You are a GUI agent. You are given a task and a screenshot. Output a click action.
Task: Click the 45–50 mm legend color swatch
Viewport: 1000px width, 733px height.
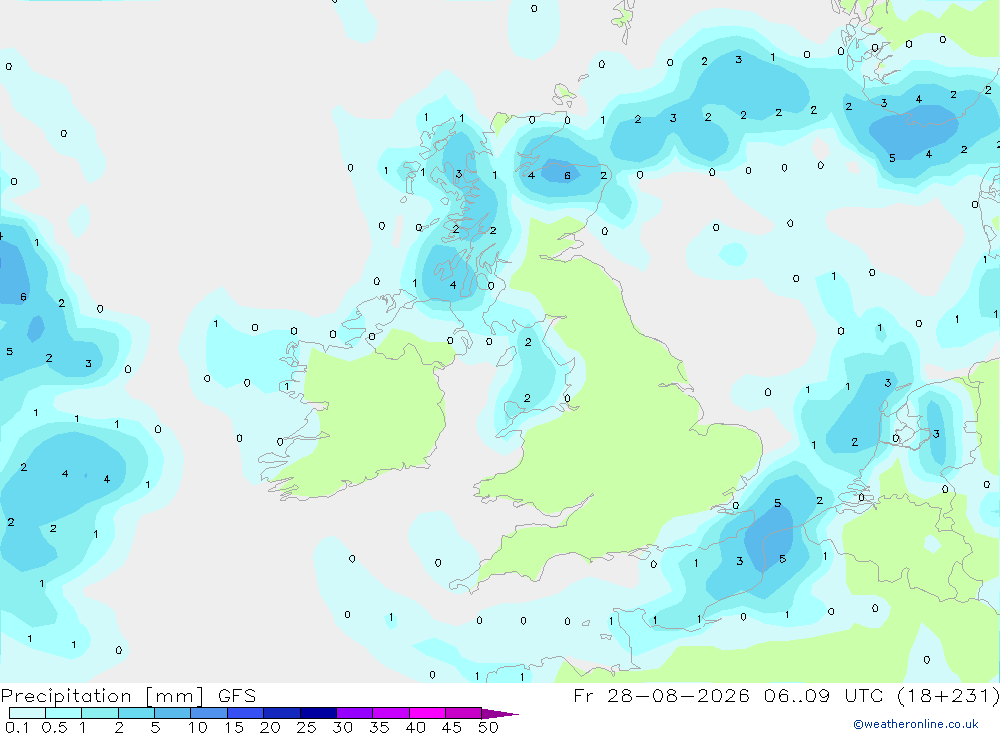click(x=463, y=713)
